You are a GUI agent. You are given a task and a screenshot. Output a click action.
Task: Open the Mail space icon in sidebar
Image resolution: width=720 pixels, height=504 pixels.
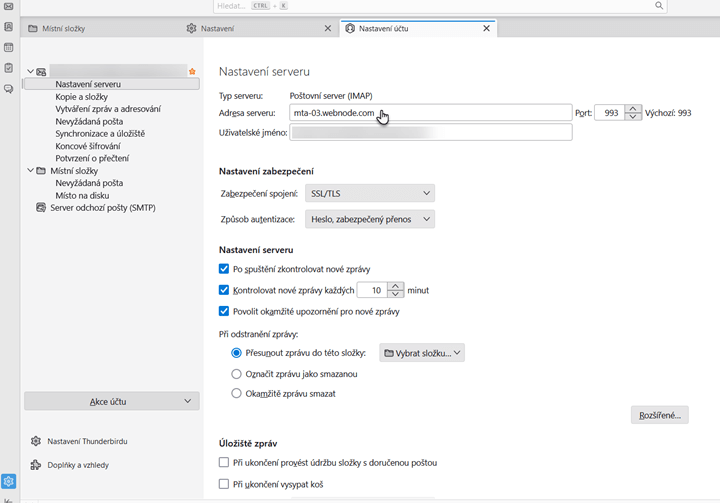click(x=9, y=6)
